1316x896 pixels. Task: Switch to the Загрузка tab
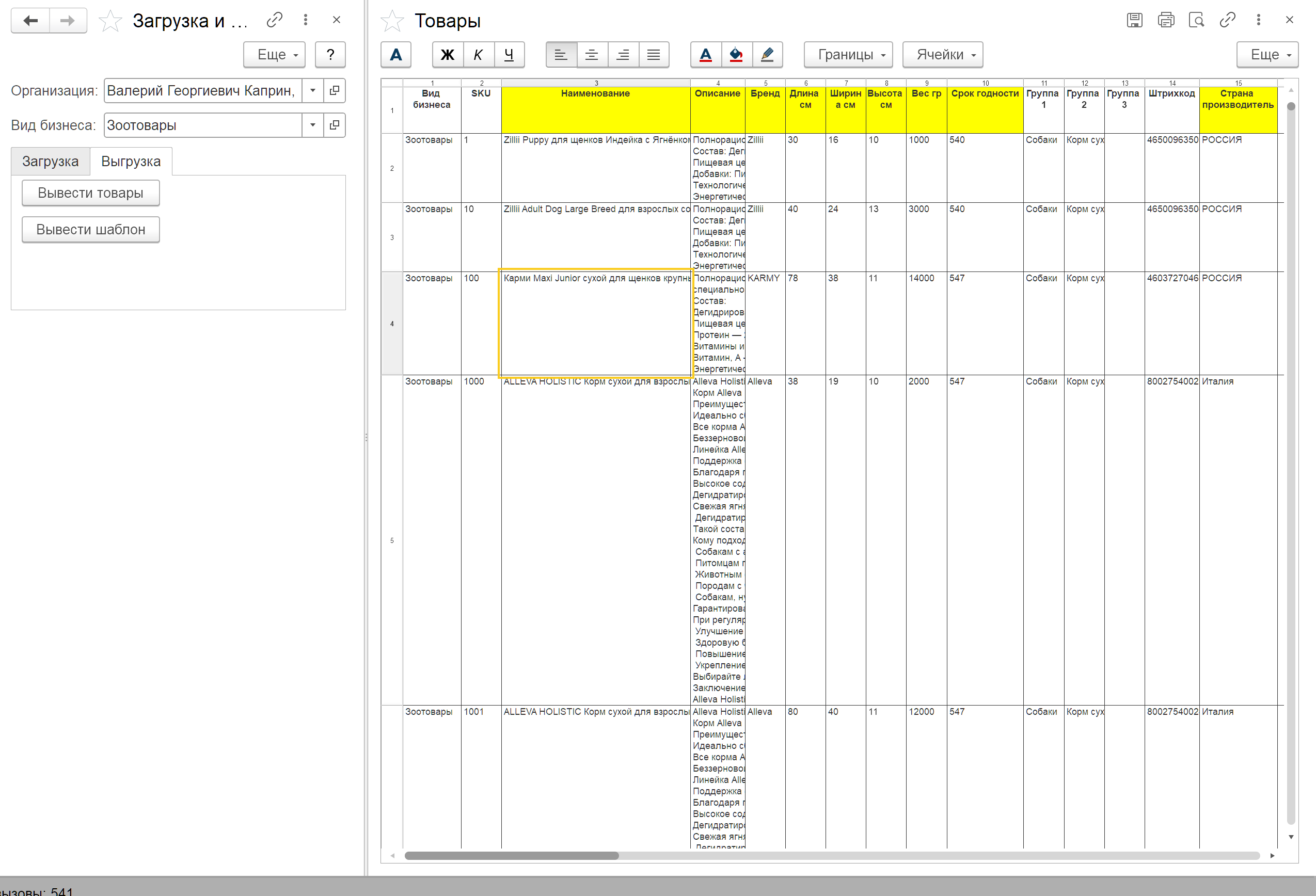point(51,162)
